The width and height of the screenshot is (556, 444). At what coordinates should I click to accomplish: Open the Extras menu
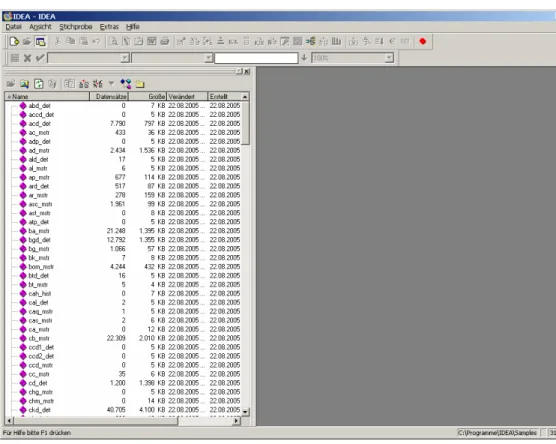coord(109,27)
